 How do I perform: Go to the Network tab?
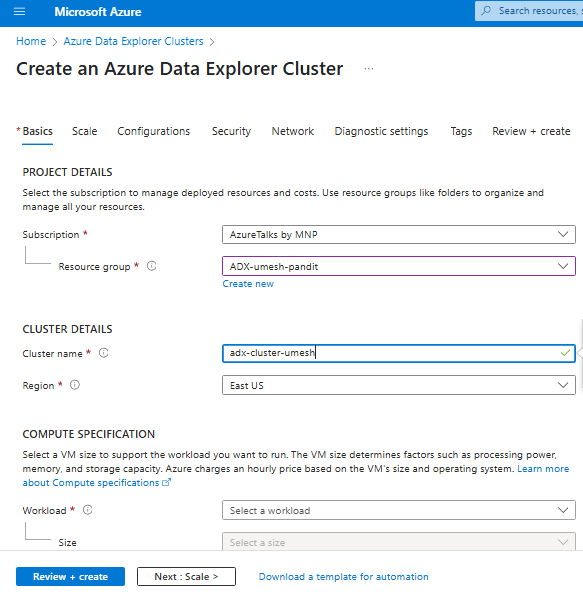pyautogui.click(x=293, y=131)
